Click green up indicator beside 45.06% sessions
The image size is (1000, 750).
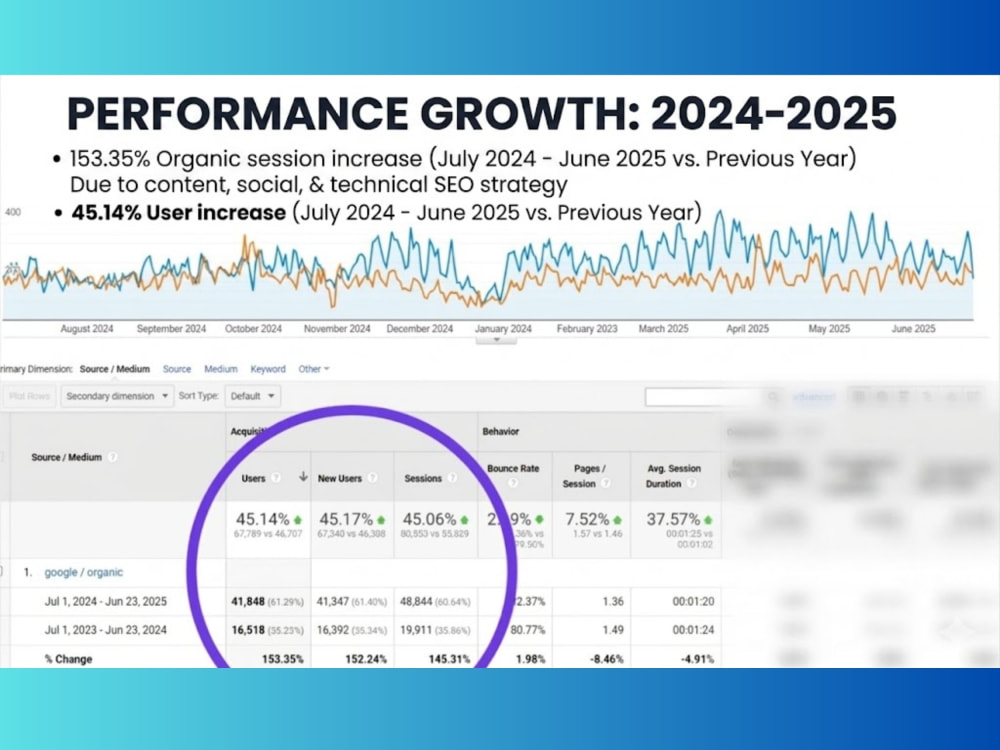(464, 520)
